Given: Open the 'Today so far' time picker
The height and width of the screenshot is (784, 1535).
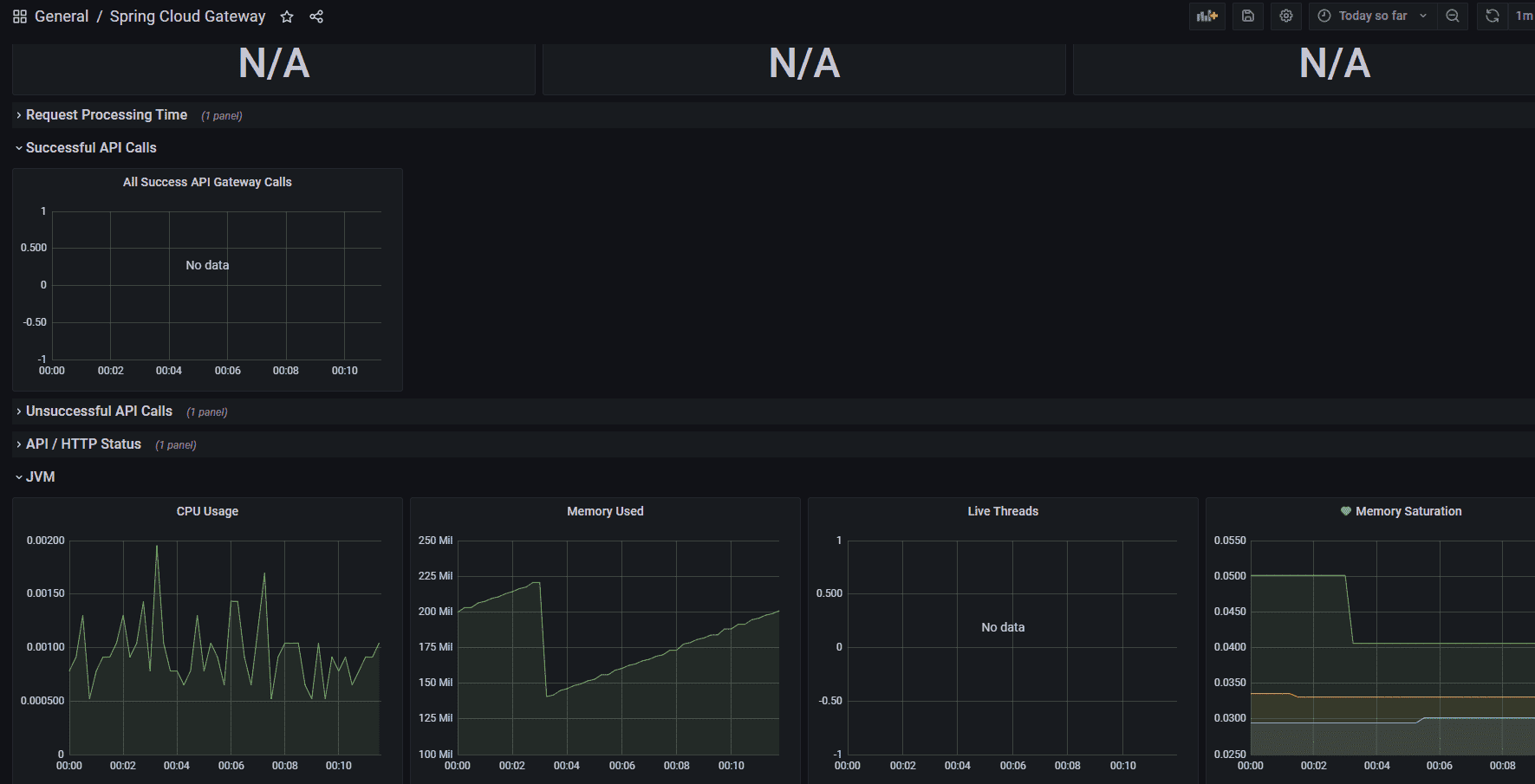Looking at the screenshot, I should point(1373,16).
